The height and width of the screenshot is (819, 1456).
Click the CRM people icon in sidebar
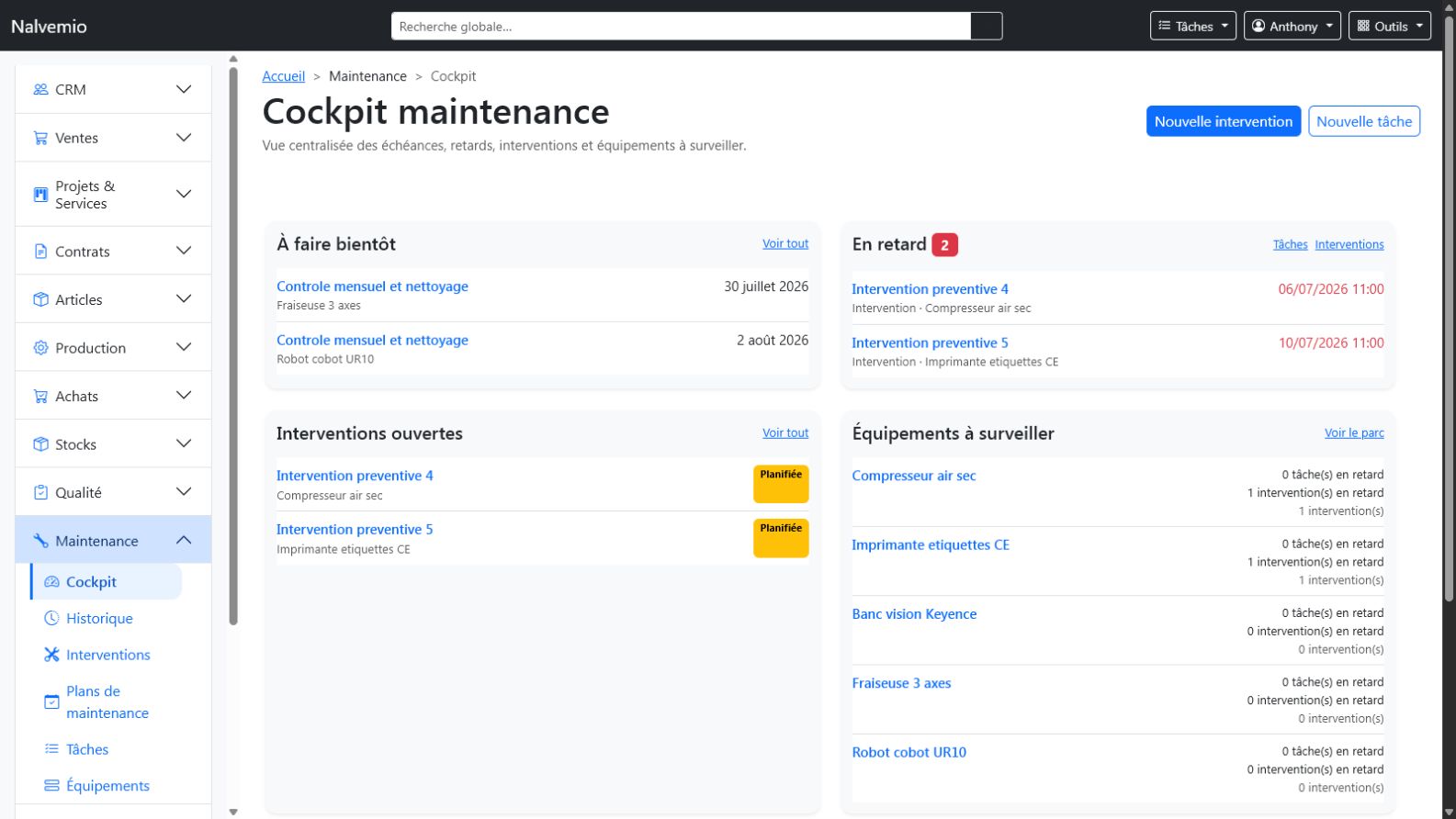pos(40,90)
